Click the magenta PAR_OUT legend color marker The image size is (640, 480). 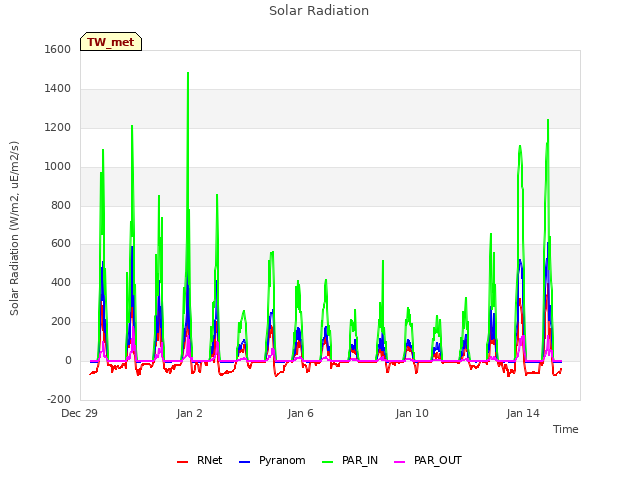400,462
